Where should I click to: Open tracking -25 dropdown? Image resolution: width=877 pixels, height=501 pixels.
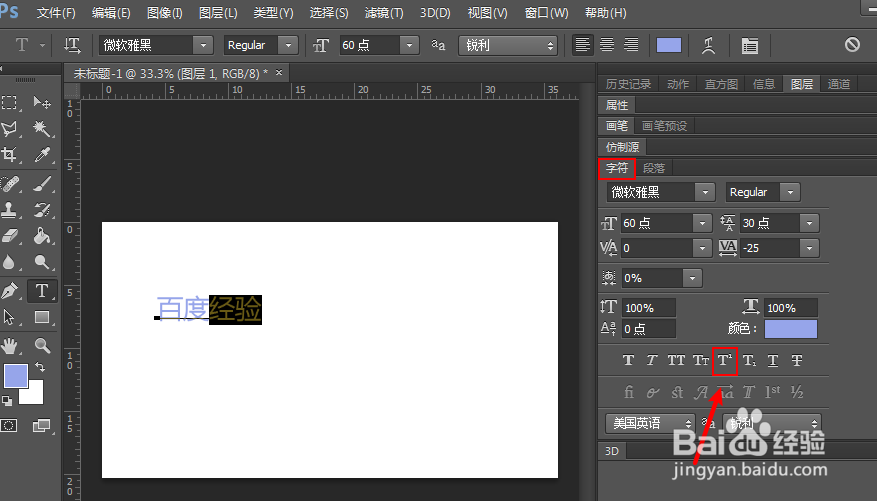click(x=809, y=248)
